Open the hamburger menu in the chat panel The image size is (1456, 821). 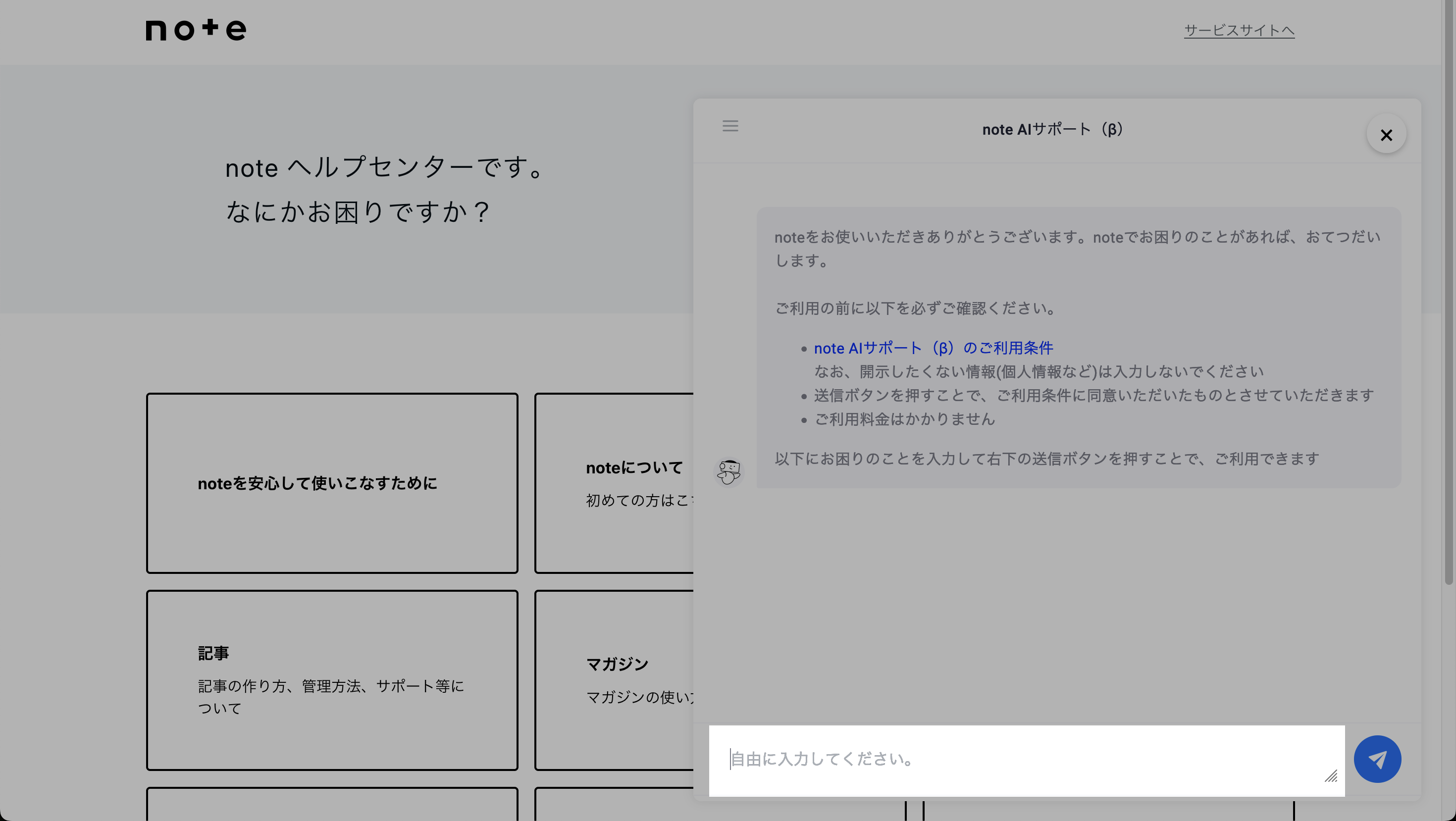click(x=729, y=126)
